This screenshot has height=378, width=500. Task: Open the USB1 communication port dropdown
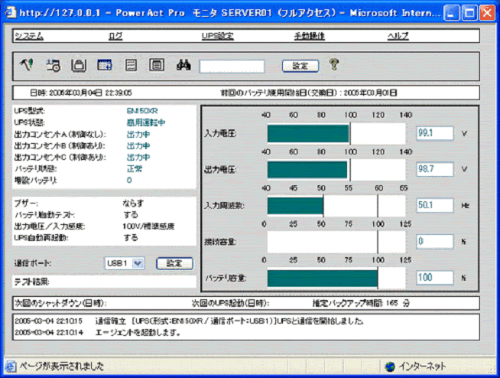[x=125, y=263]
